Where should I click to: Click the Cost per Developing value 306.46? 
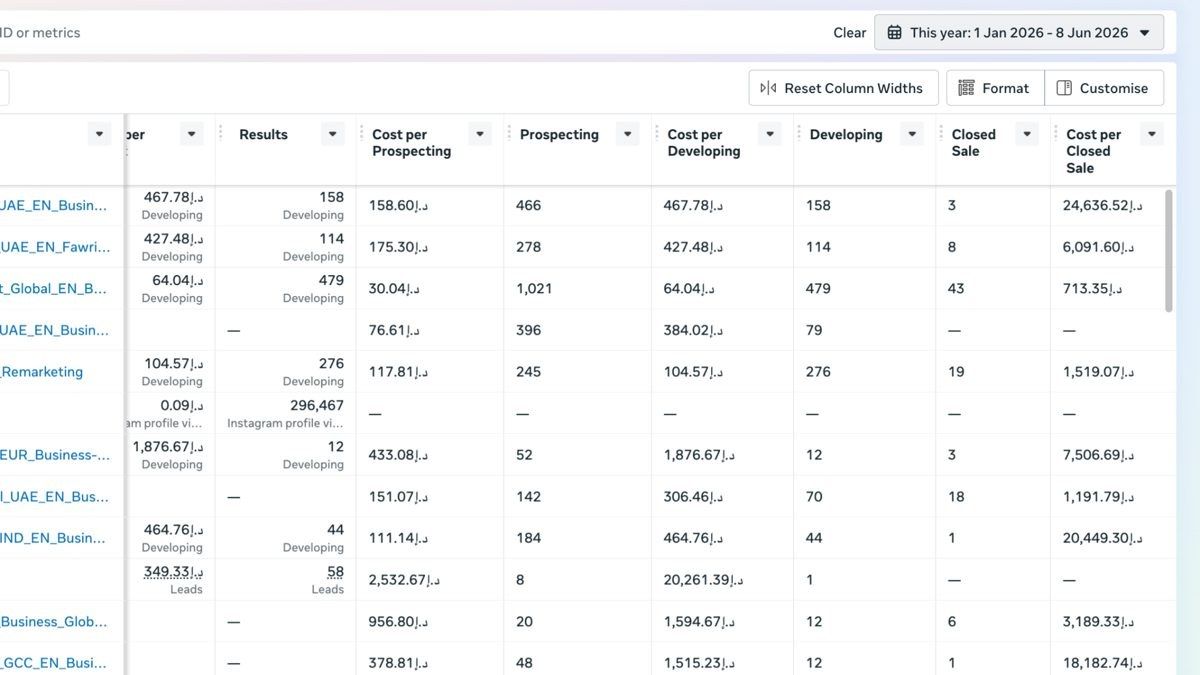(x=694, y=496)
